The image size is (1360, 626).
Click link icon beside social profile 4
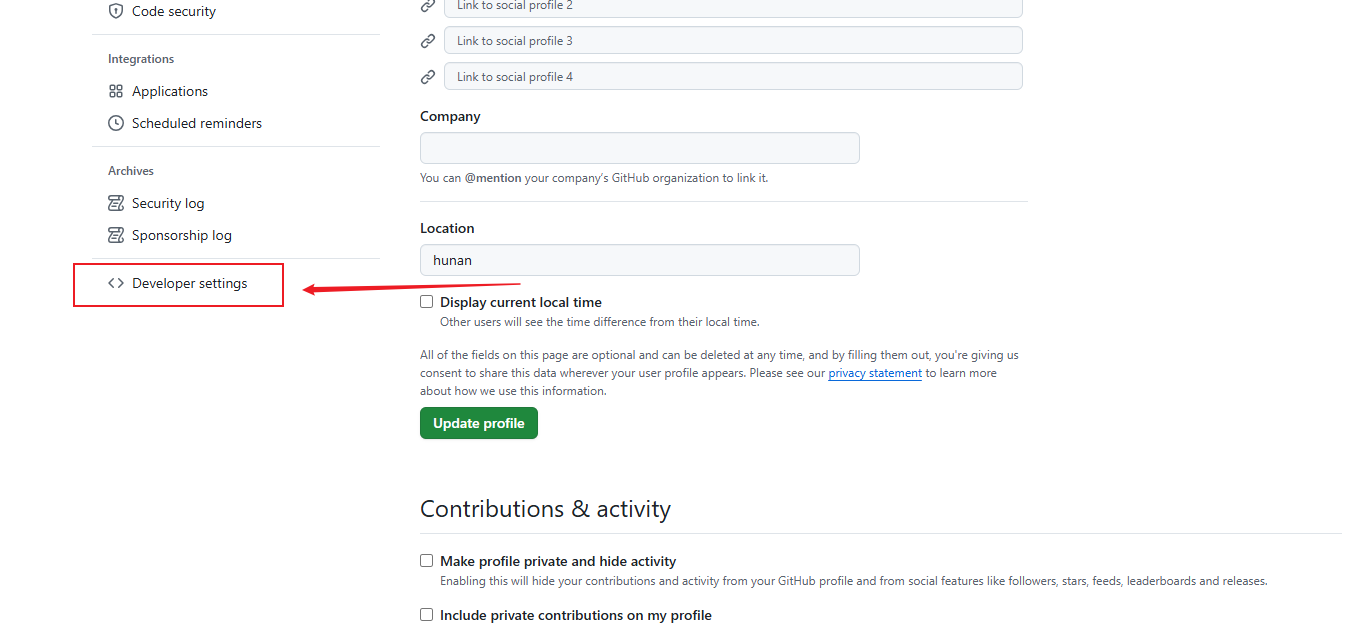(428, 77)
